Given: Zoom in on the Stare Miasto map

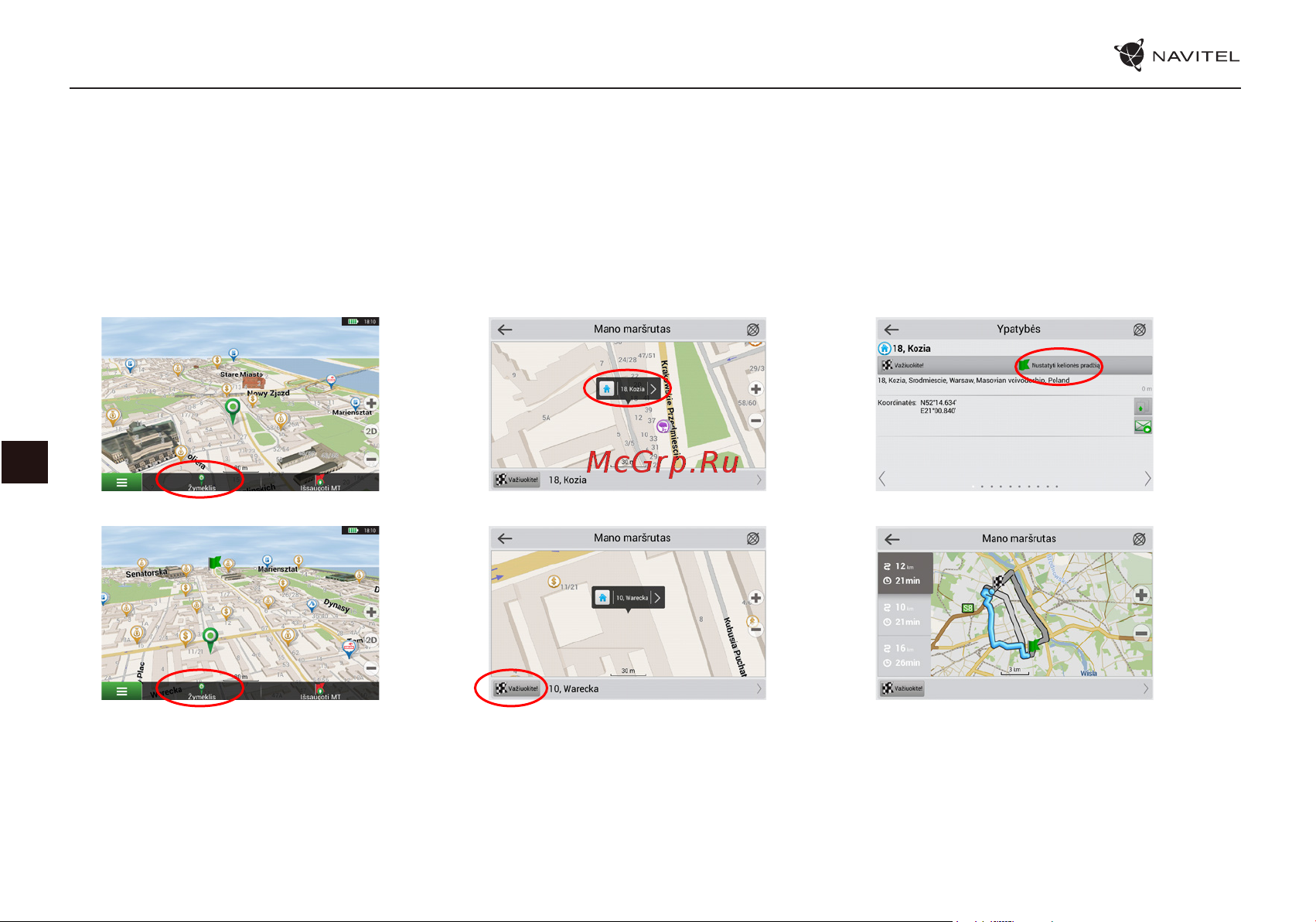Looking at the screenshot, I should [371, 403].
